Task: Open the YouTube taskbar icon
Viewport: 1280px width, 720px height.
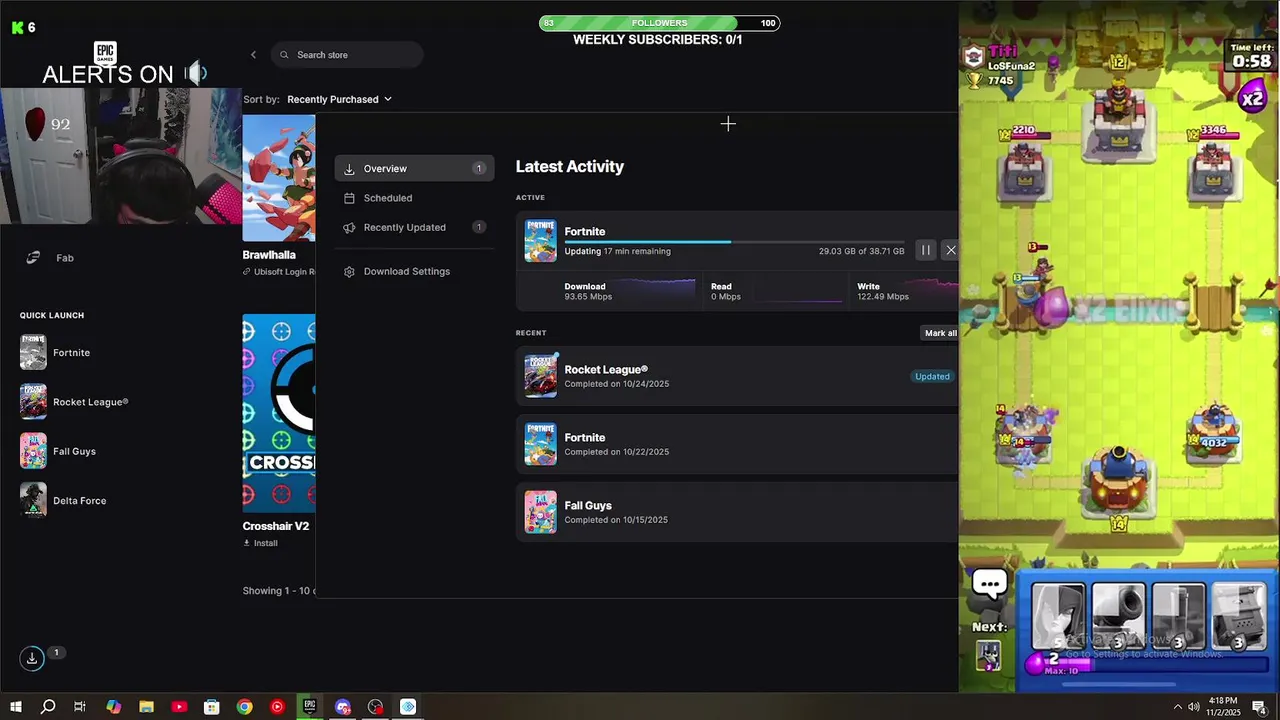Action: tap(179, 707)
